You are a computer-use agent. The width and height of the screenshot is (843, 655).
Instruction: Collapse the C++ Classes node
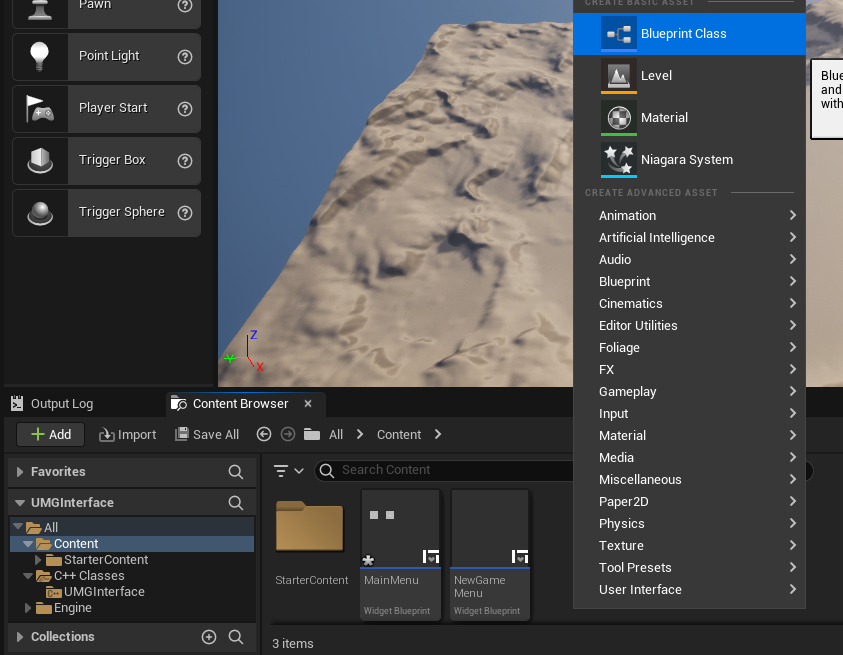(28, 575)
